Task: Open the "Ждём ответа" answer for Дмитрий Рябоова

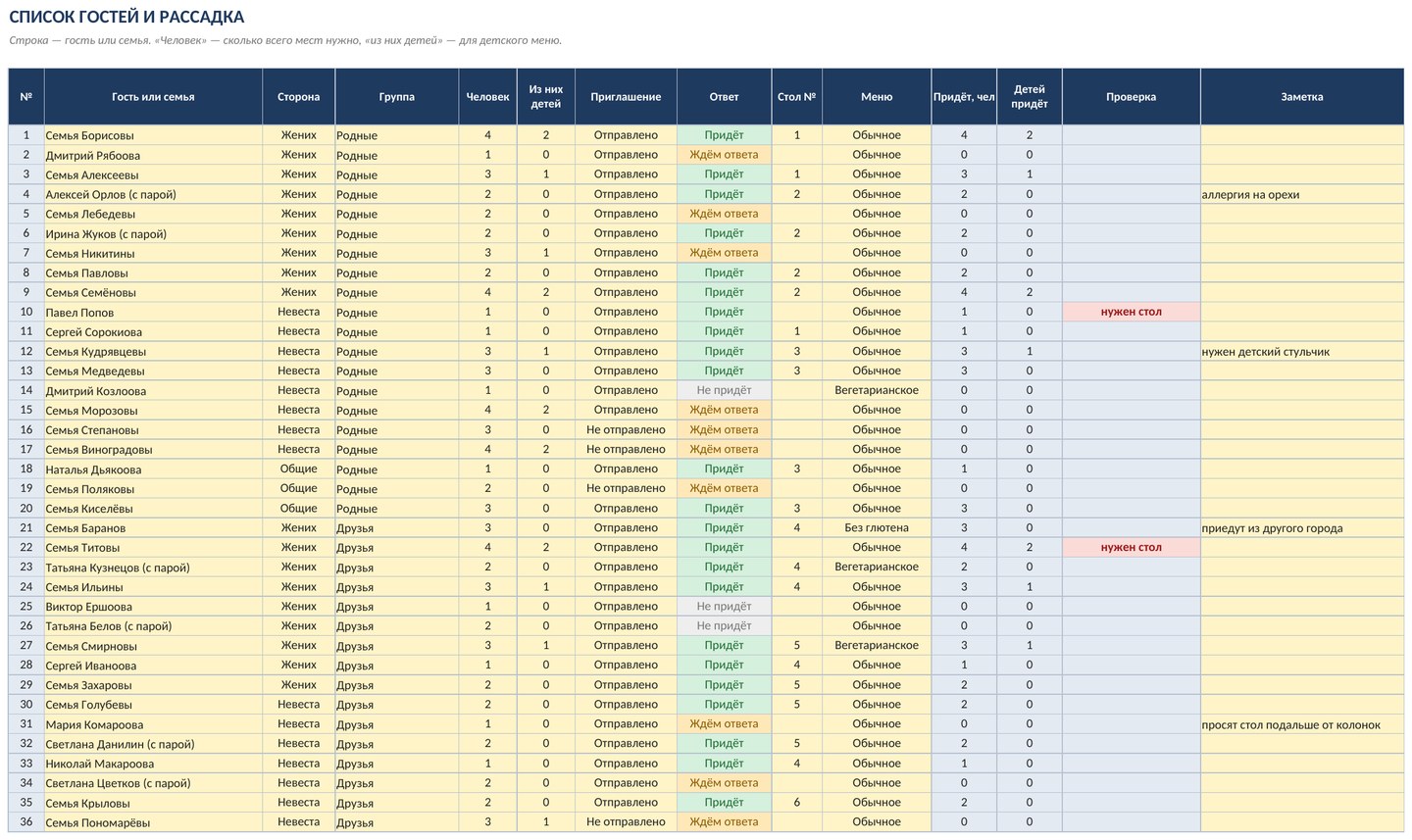Action: click(x=724, y=155)
